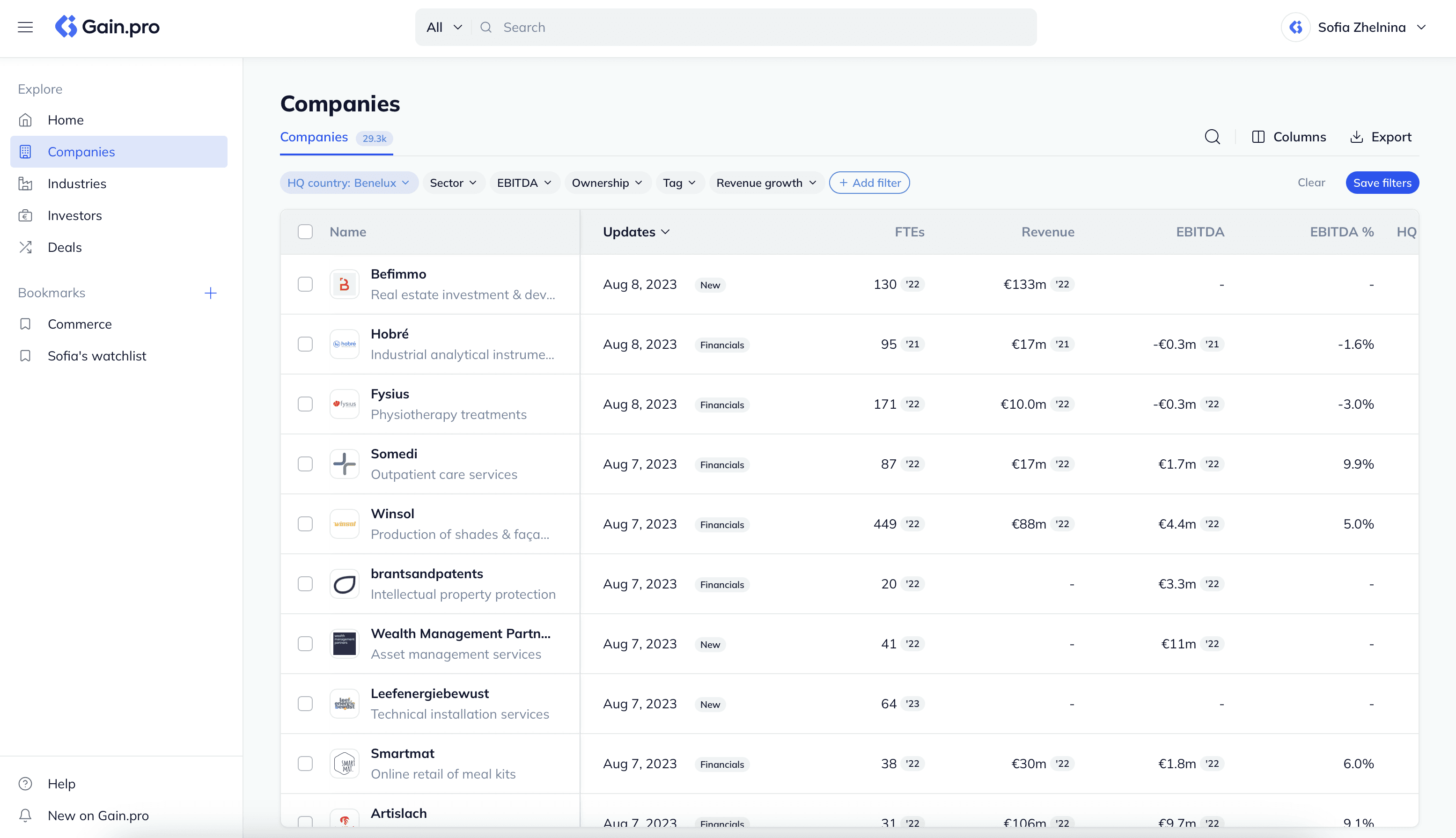Click the Commerce bookmark icon
Screen dimensions: 1456x838
click(x=25, y=324)
